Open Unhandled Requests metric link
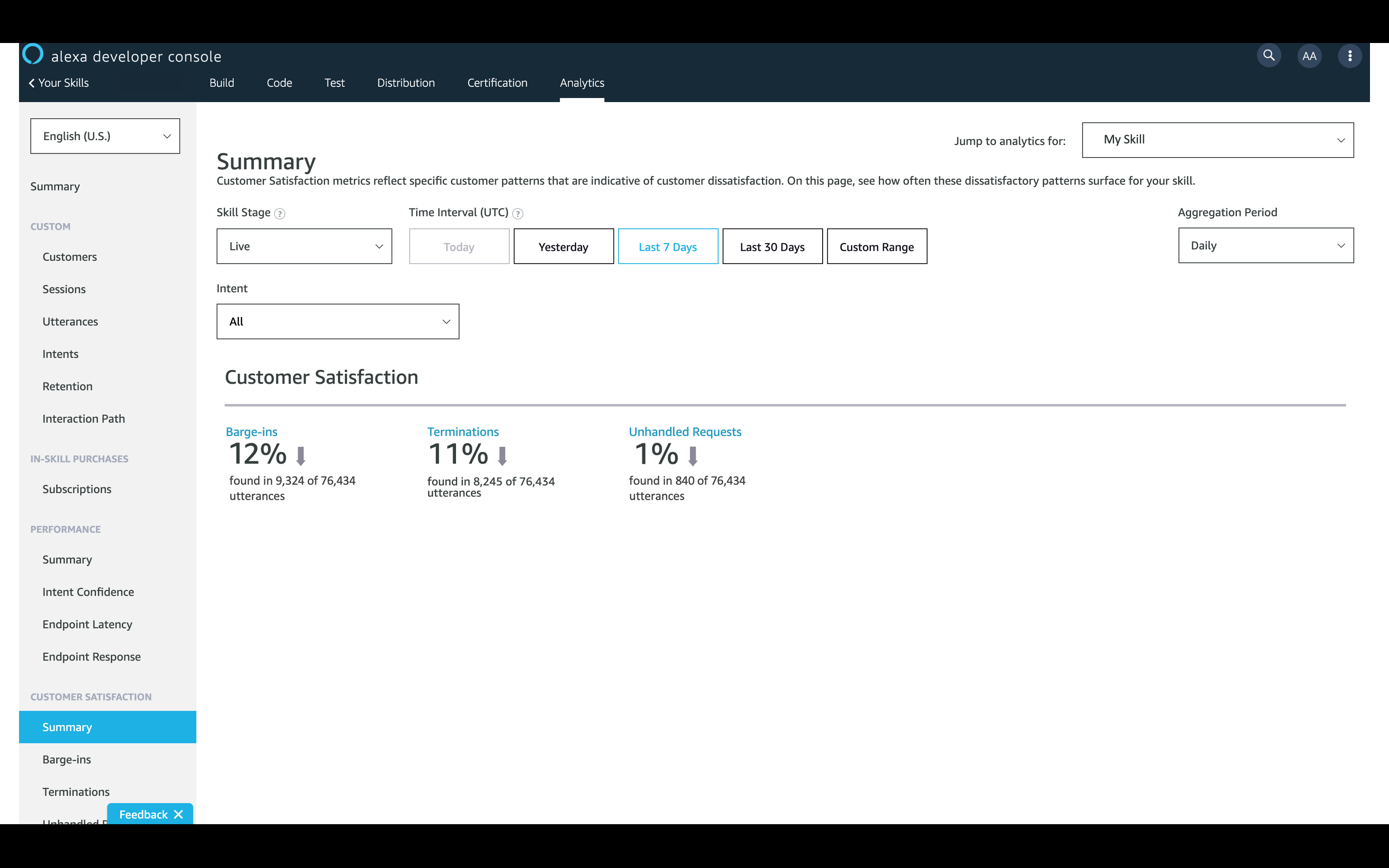 click(x=685, y=432)
